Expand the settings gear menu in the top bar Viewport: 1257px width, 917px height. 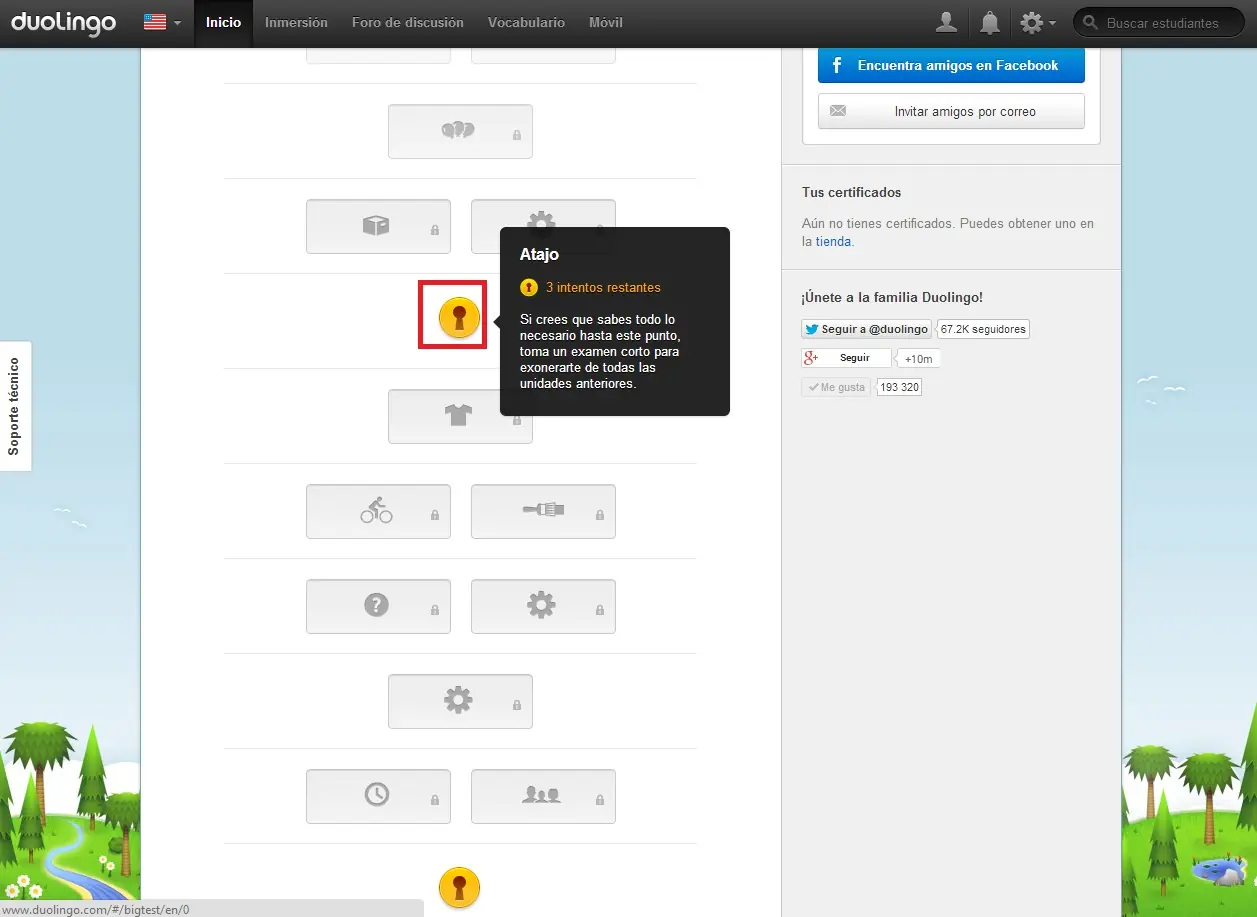click(1037, 22)
